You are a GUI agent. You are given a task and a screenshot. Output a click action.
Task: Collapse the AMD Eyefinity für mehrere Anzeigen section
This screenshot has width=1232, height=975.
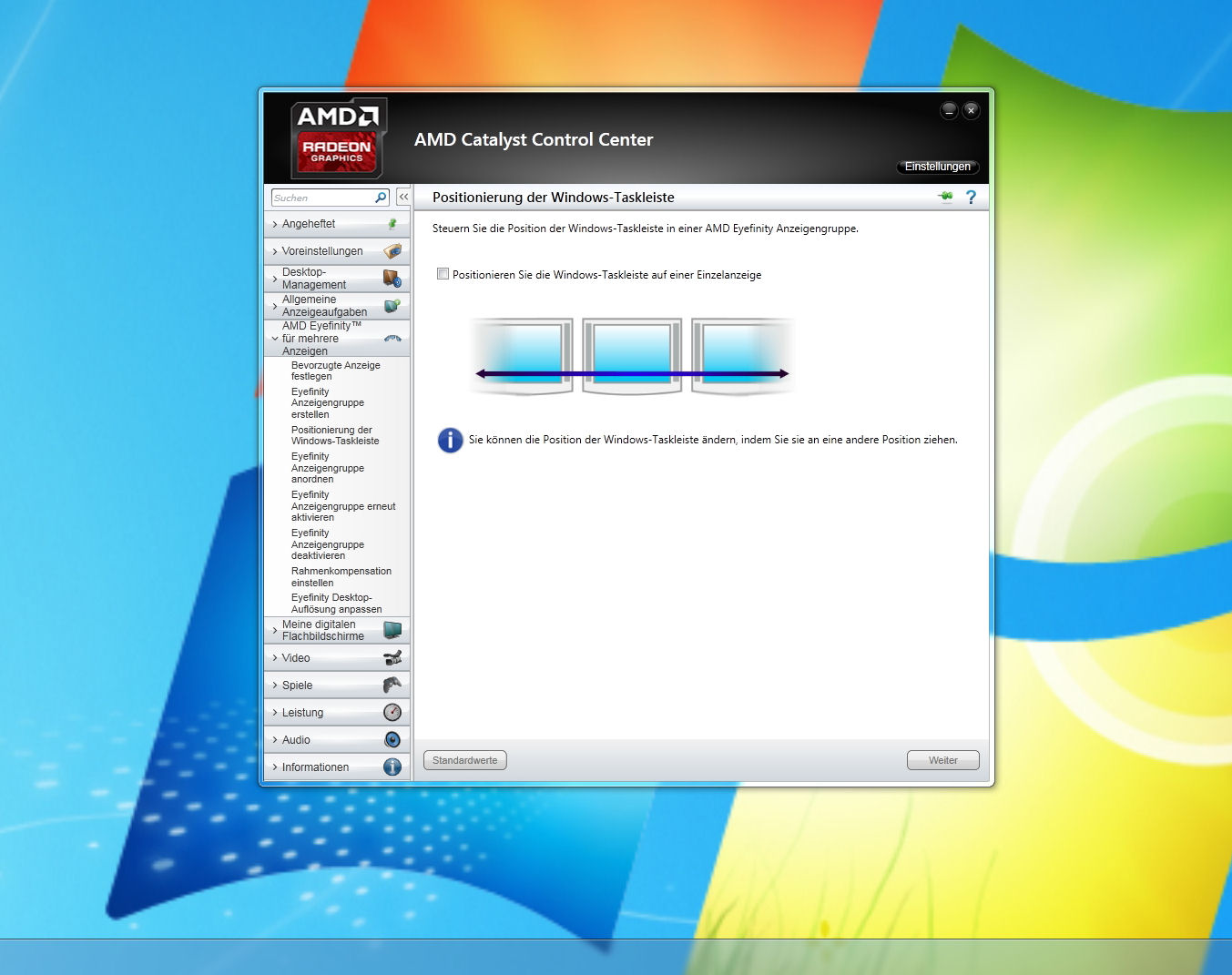338,339
